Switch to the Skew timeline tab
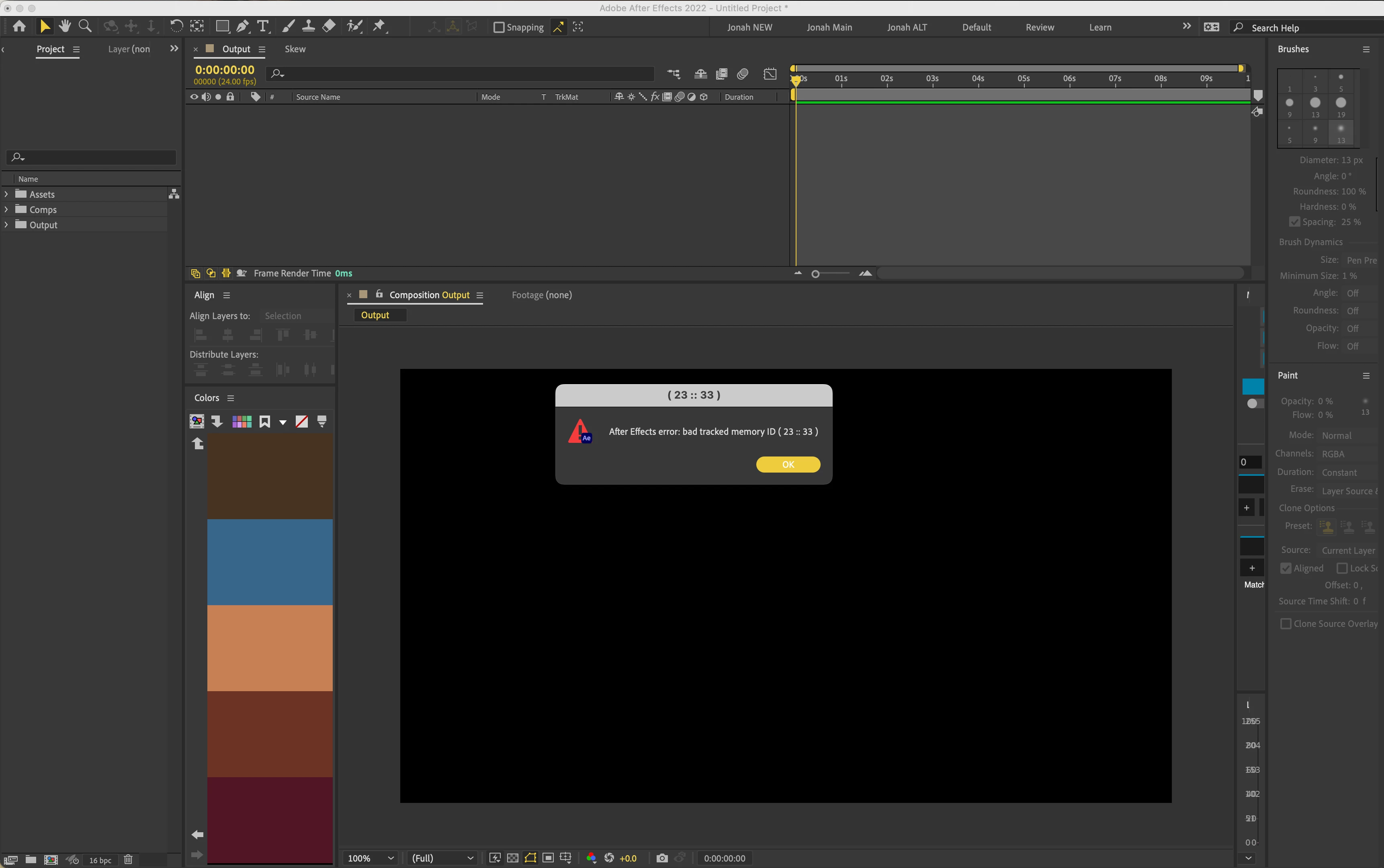Image resolution: width=1384 pixels, height=868 pixels. (x=295, y=49)
